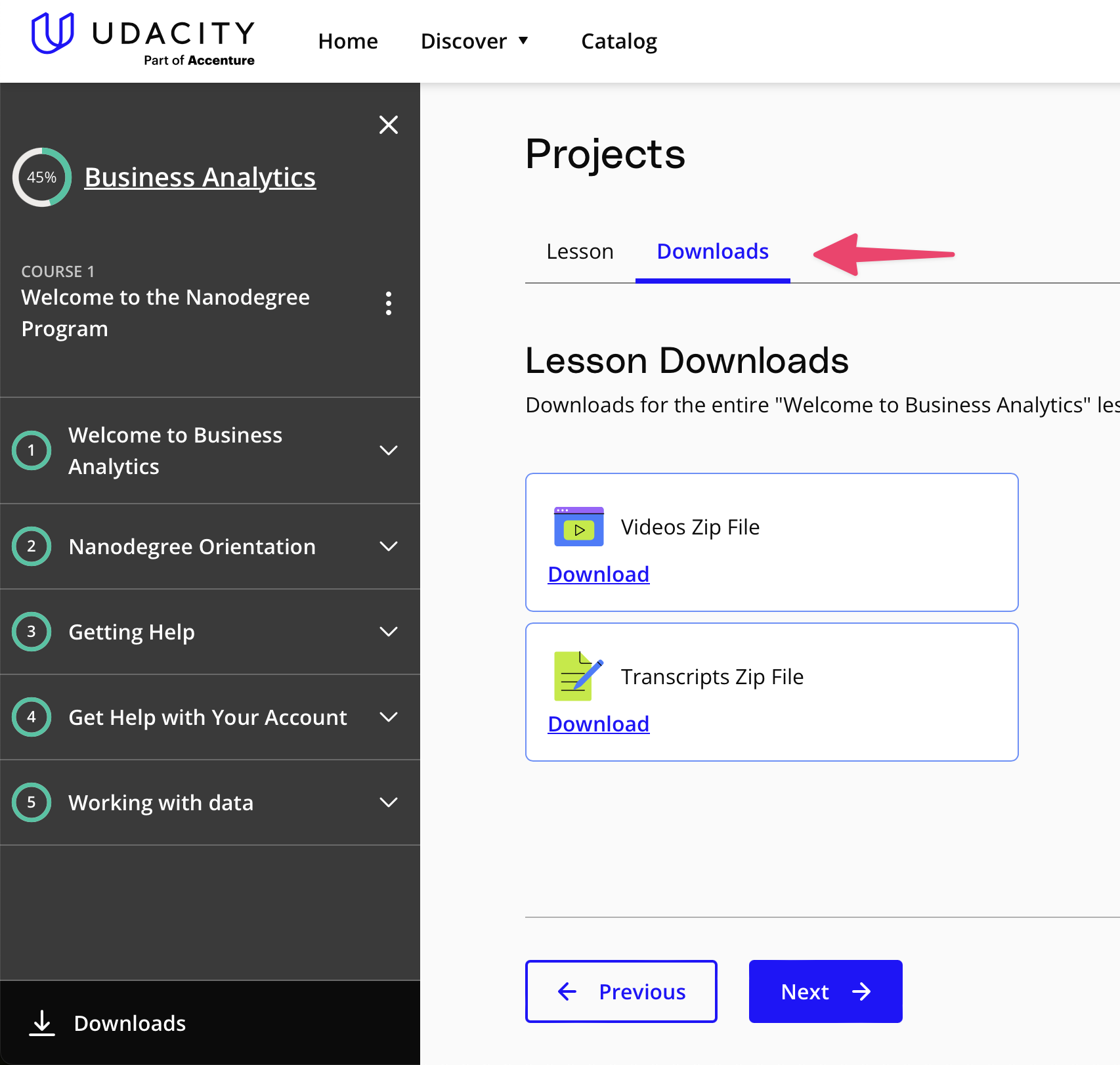This screenshot has height=1065, width=1120.
Task: Click the Downloads icon in sidebar footer
Action: [x=42, y=1023]
